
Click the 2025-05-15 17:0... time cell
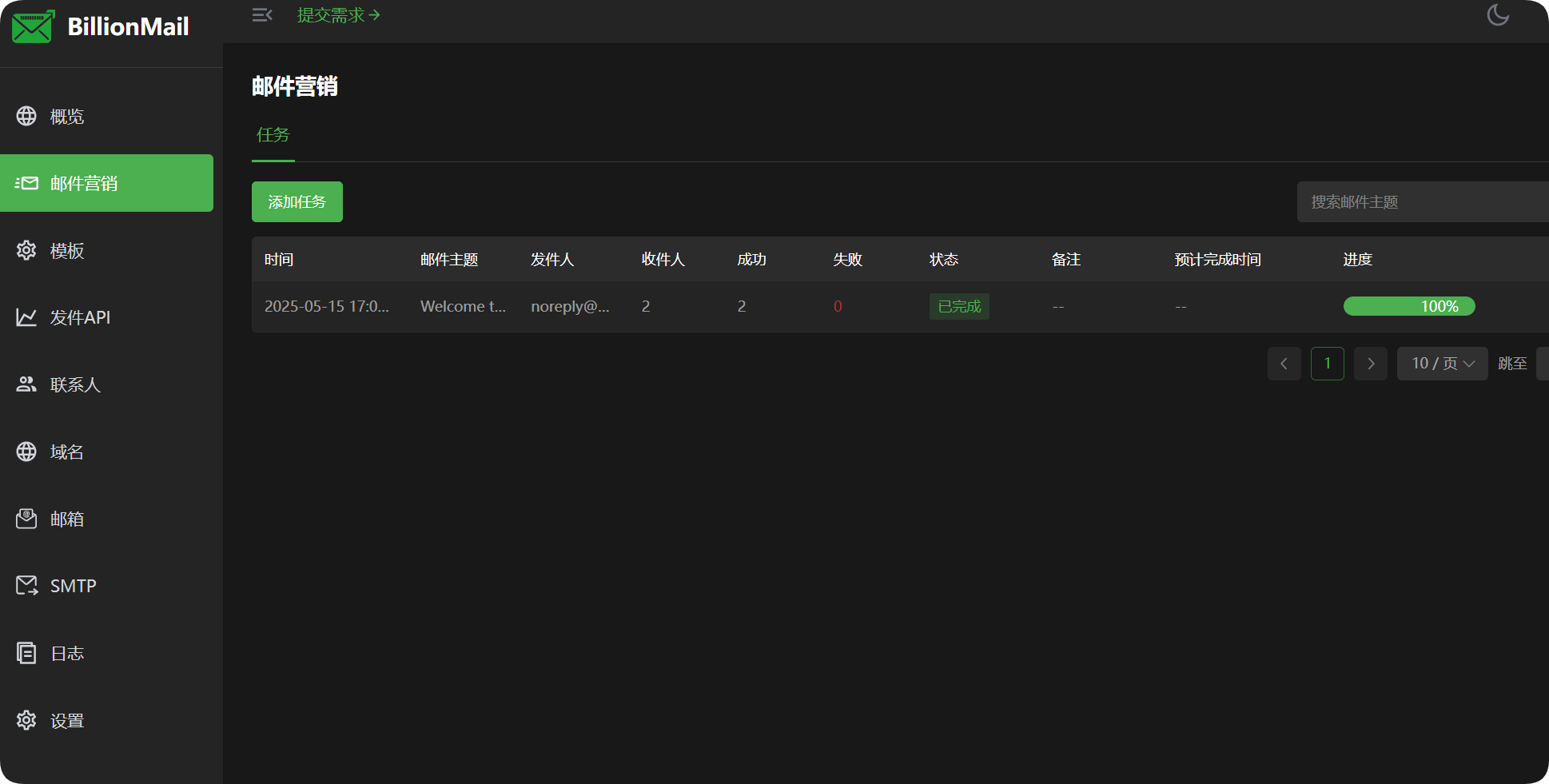(x=327, y=306)
